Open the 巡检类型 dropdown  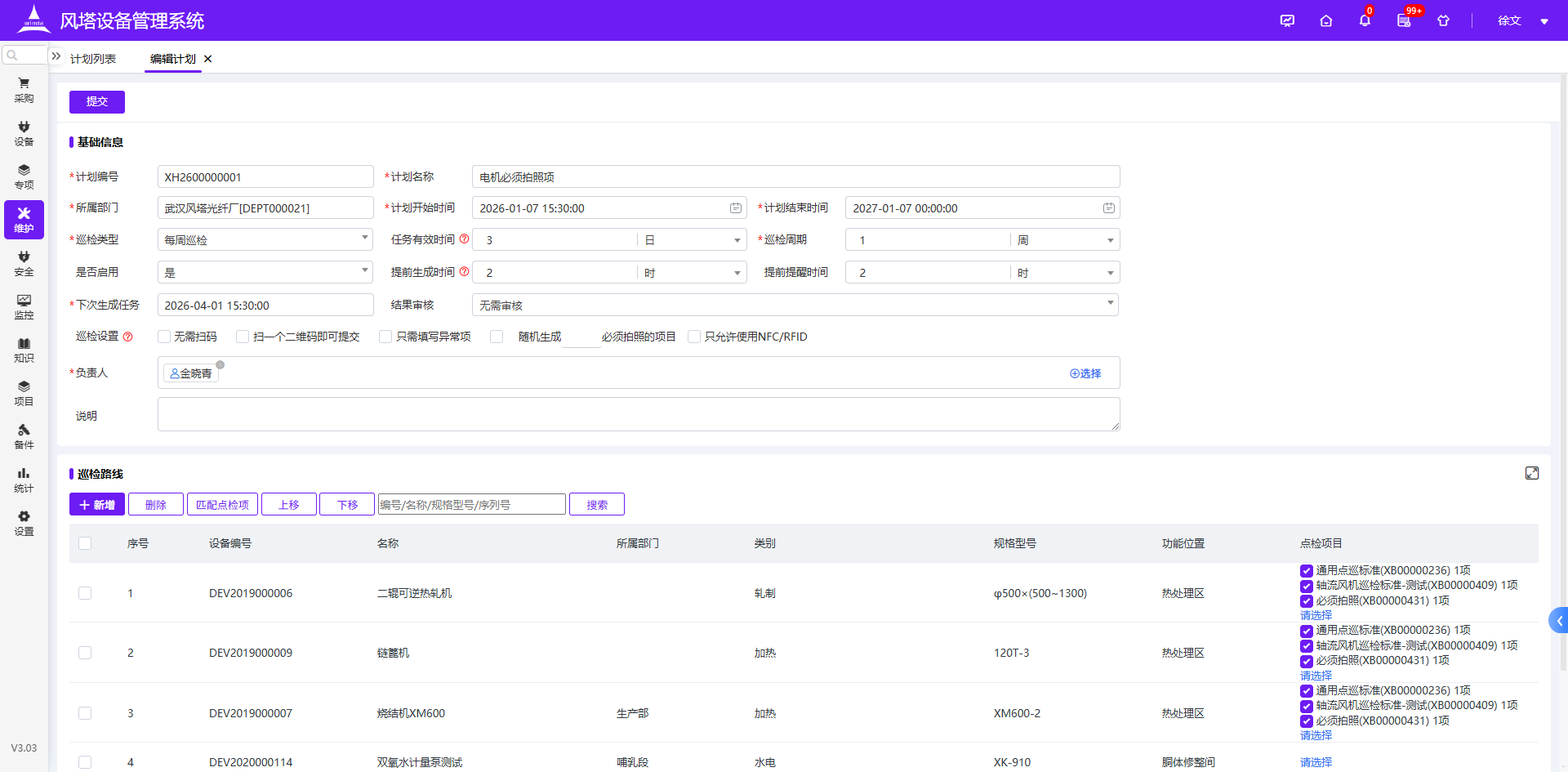[x=265, y=239]
